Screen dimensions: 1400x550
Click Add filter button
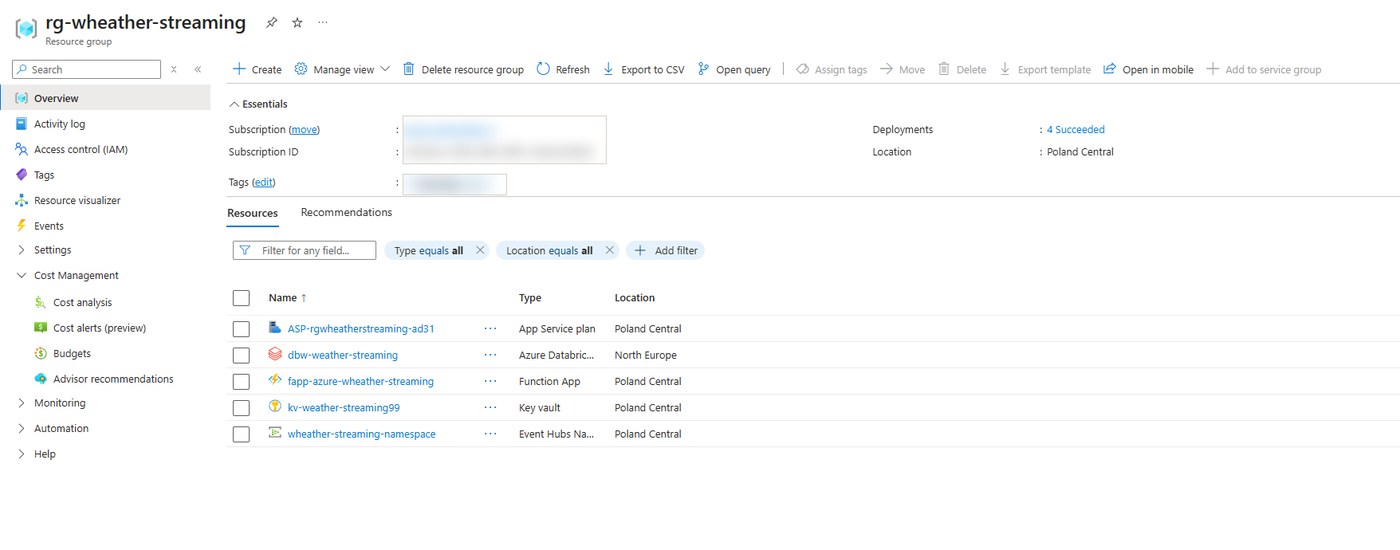tap(666, 251)
